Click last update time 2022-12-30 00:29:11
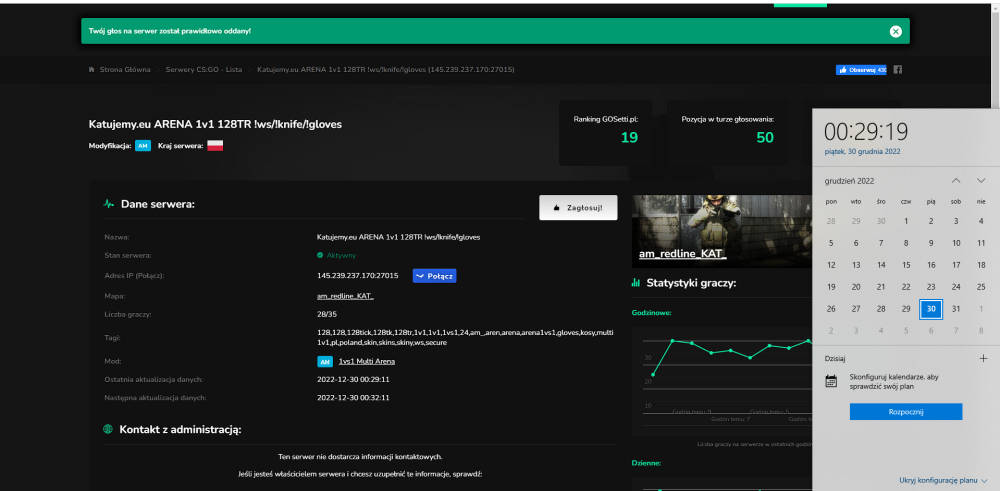Viewport: 1000px width, 491px height. pos(353,379)
